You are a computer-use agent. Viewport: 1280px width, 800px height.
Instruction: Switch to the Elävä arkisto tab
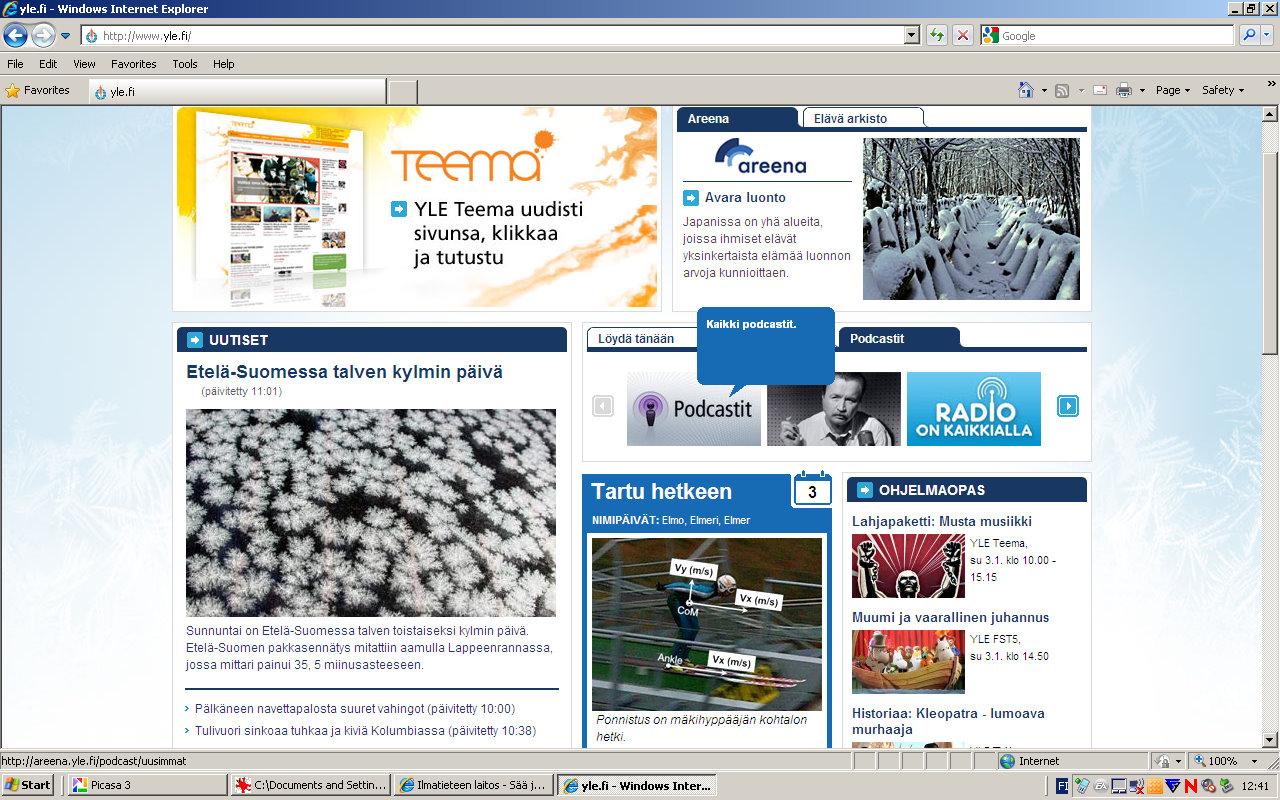[862, 118]
